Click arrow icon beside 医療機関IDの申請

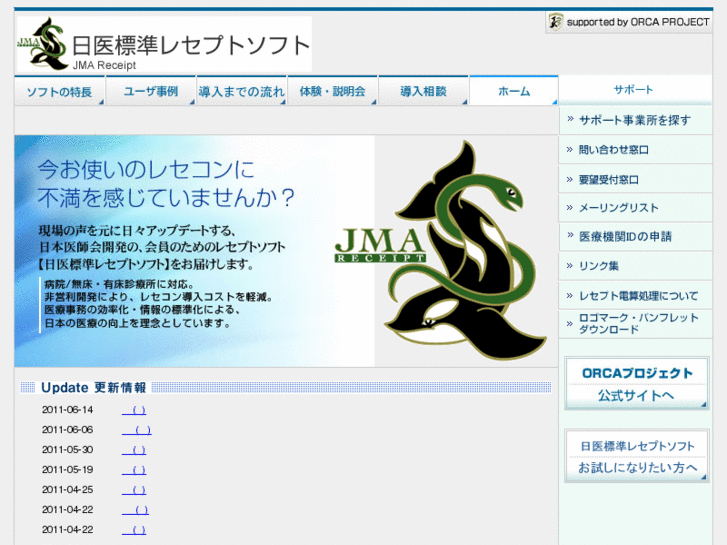tap(570, 235)
